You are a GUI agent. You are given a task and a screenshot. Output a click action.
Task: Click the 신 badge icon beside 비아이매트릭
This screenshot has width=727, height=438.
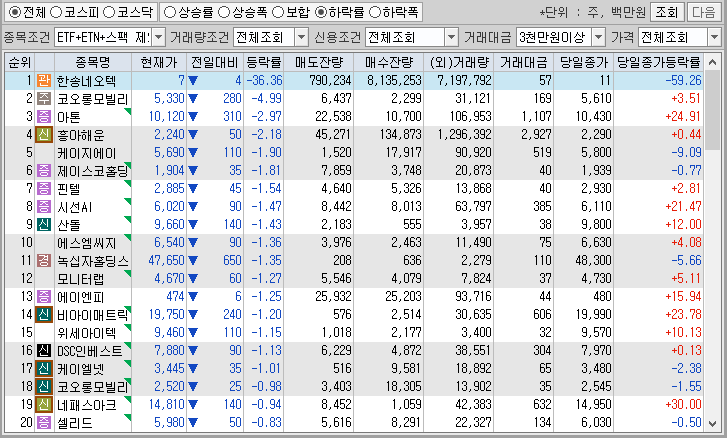pyautogui.click(x=44, y=315)
